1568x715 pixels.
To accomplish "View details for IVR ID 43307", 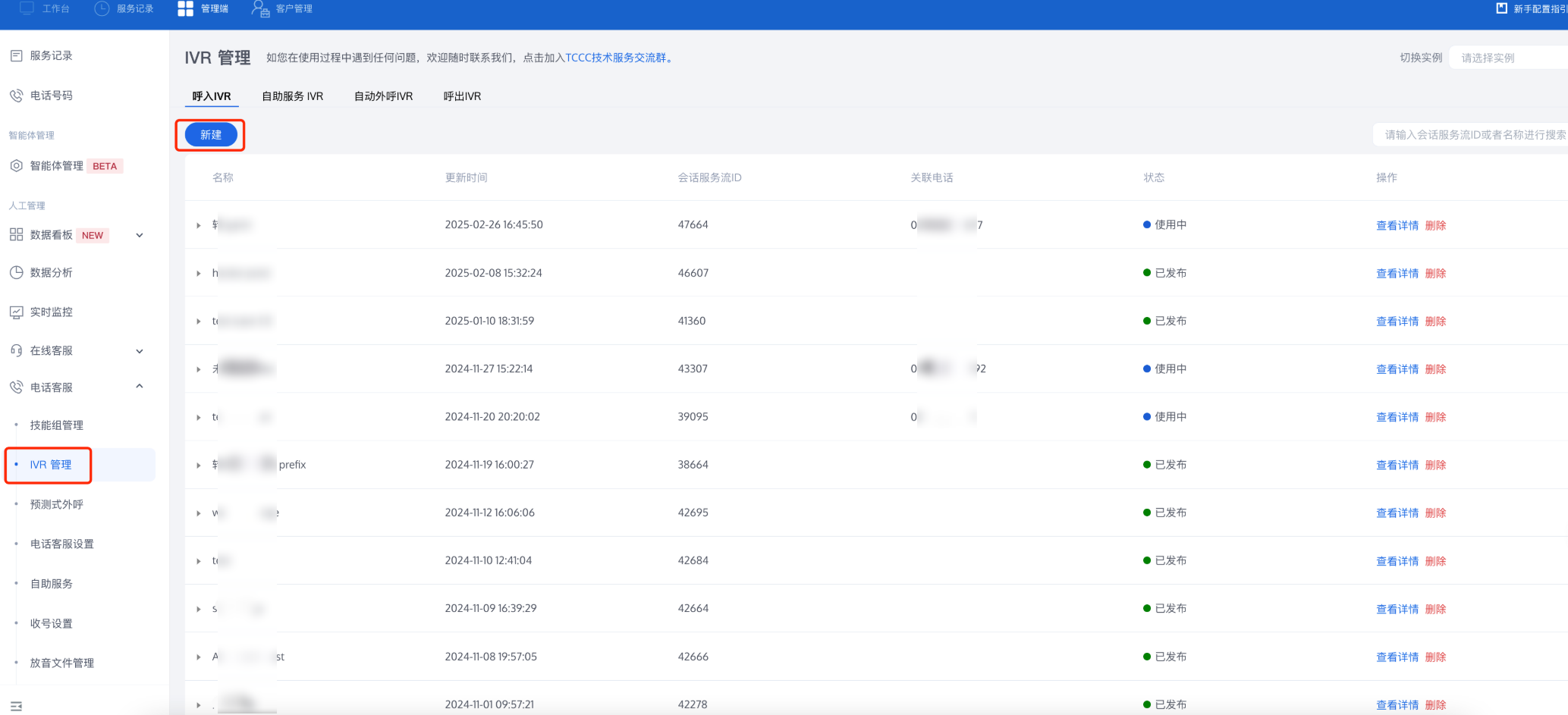I will (1397, 369).
